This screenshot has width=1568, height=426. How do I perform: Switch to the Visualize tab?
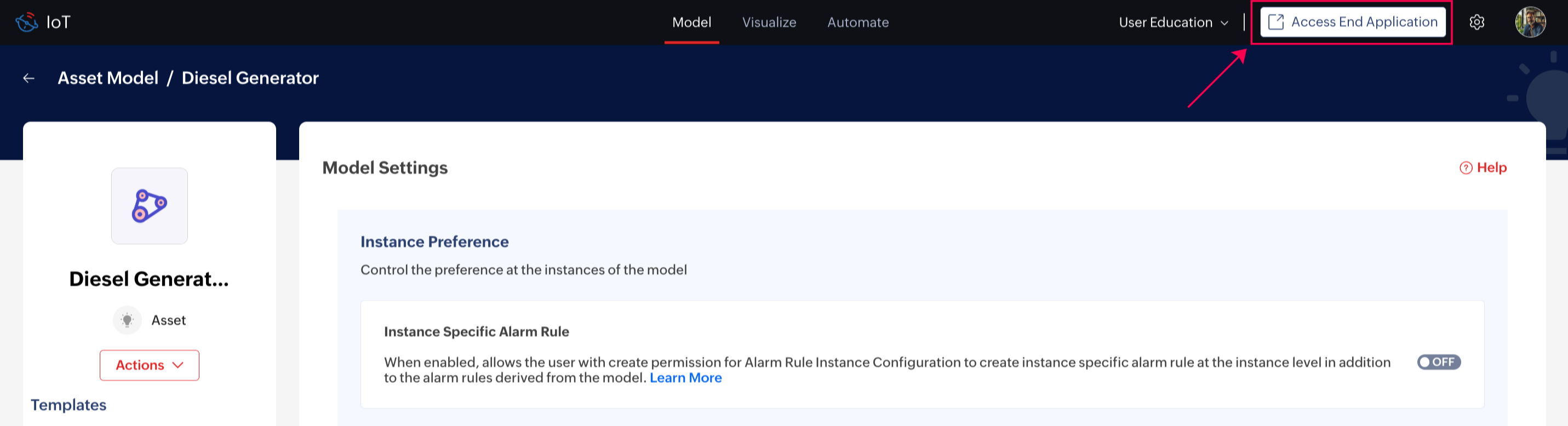click(x=769, y=22)
